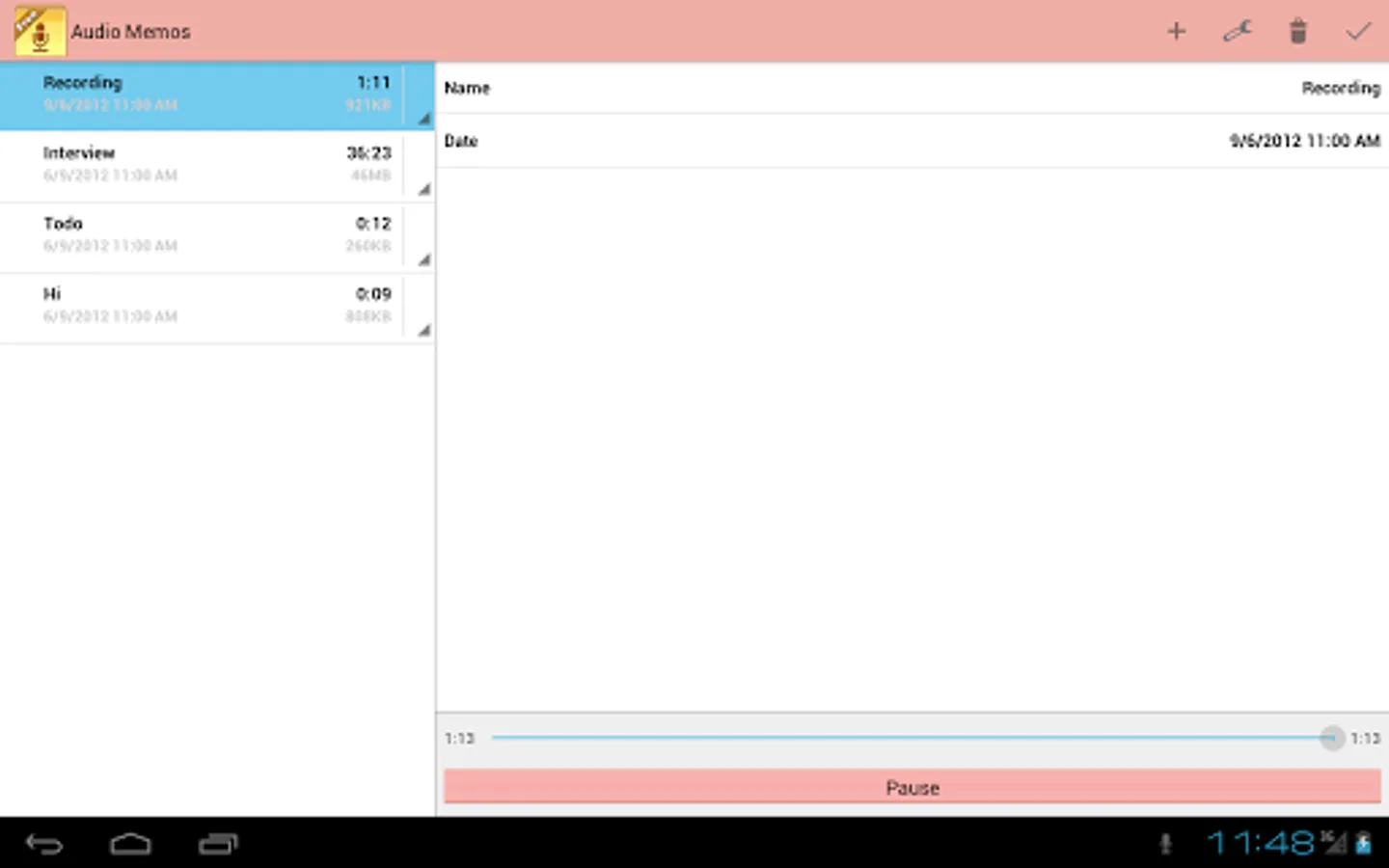
Task: Select the Interview memo in list
Action: [x=217, y=167]
